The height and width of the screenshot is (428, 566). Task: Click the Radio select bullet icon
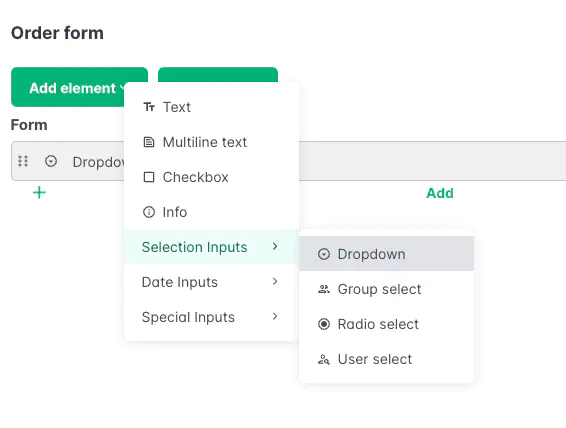click(x=324, y=324)
